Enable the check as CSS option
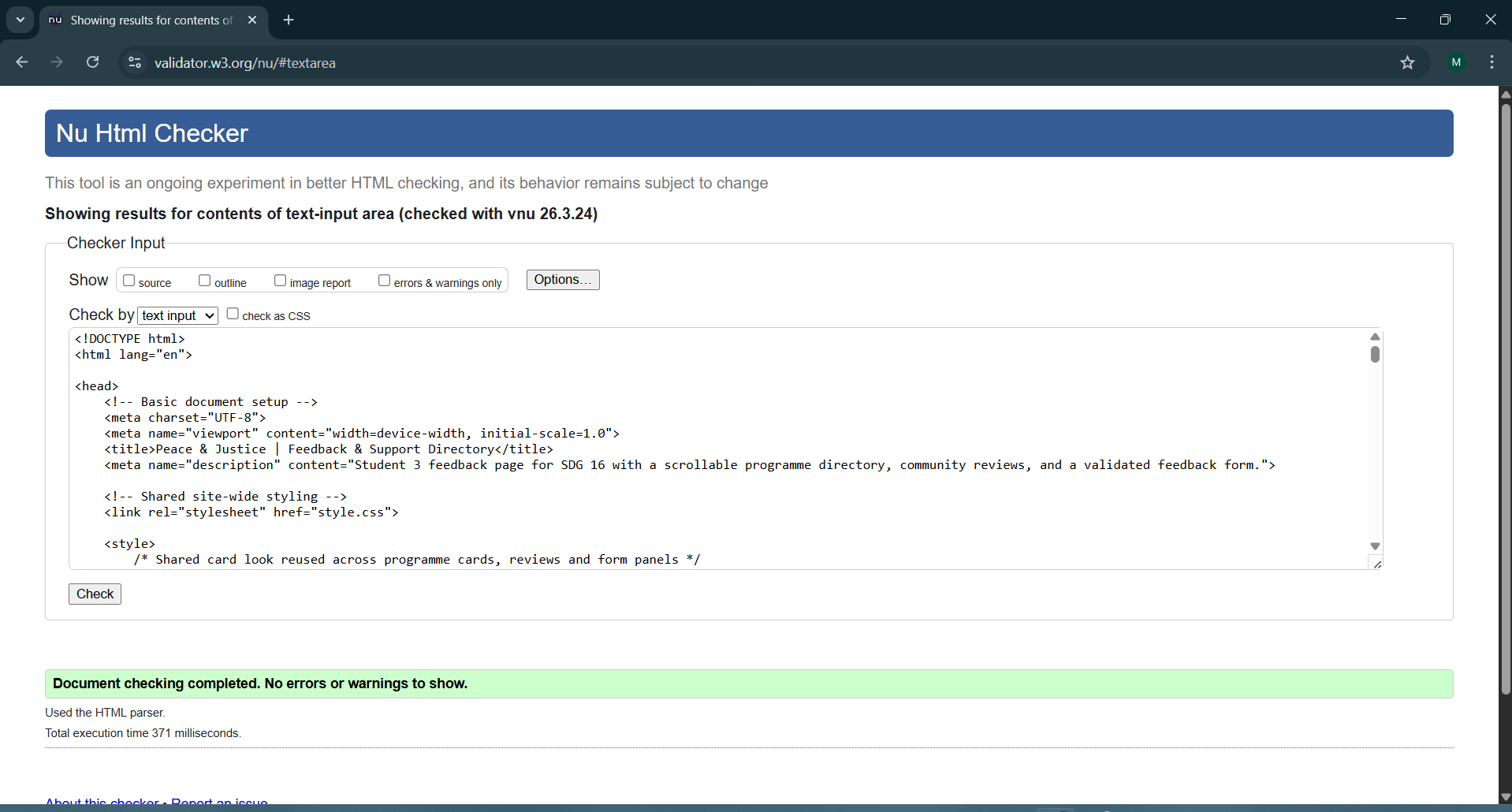This screenshot has height=812, width=1512. (233, 313)
